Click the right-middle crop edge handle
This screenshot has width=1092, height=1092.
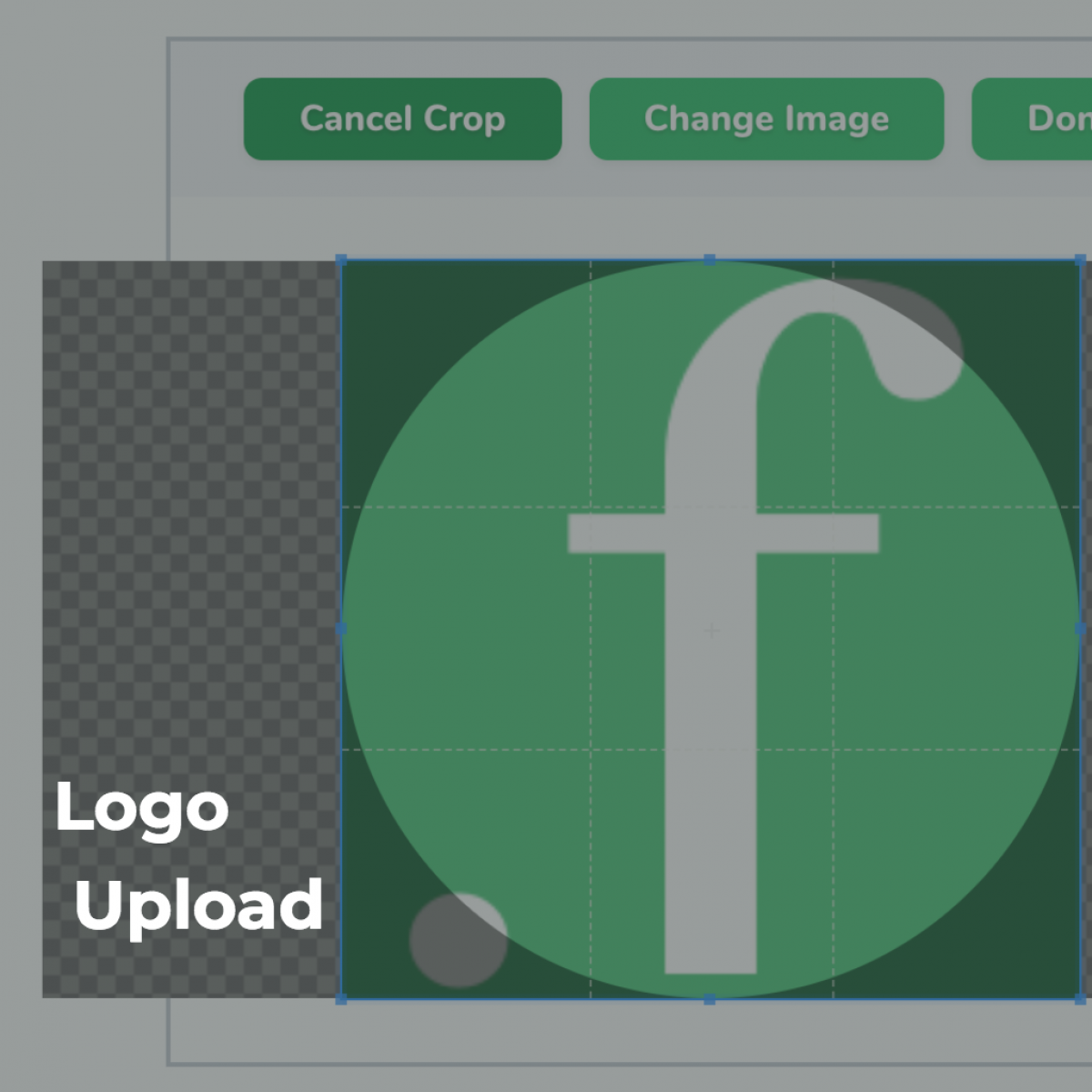1080,628
